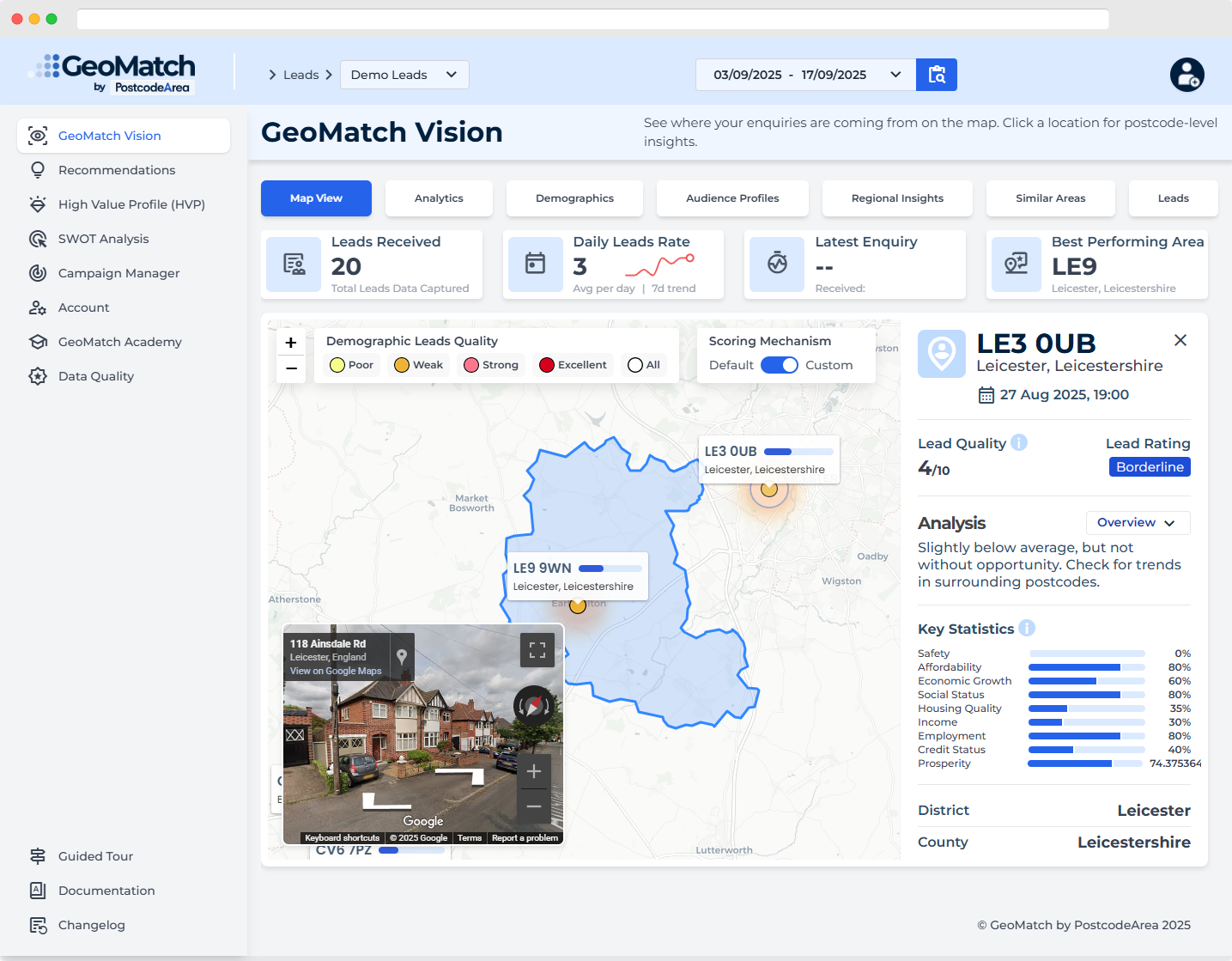The height and width of the screenshot is (961, 1232).
Task: Expand Street View to fullscreen
Action: point(537,650)
